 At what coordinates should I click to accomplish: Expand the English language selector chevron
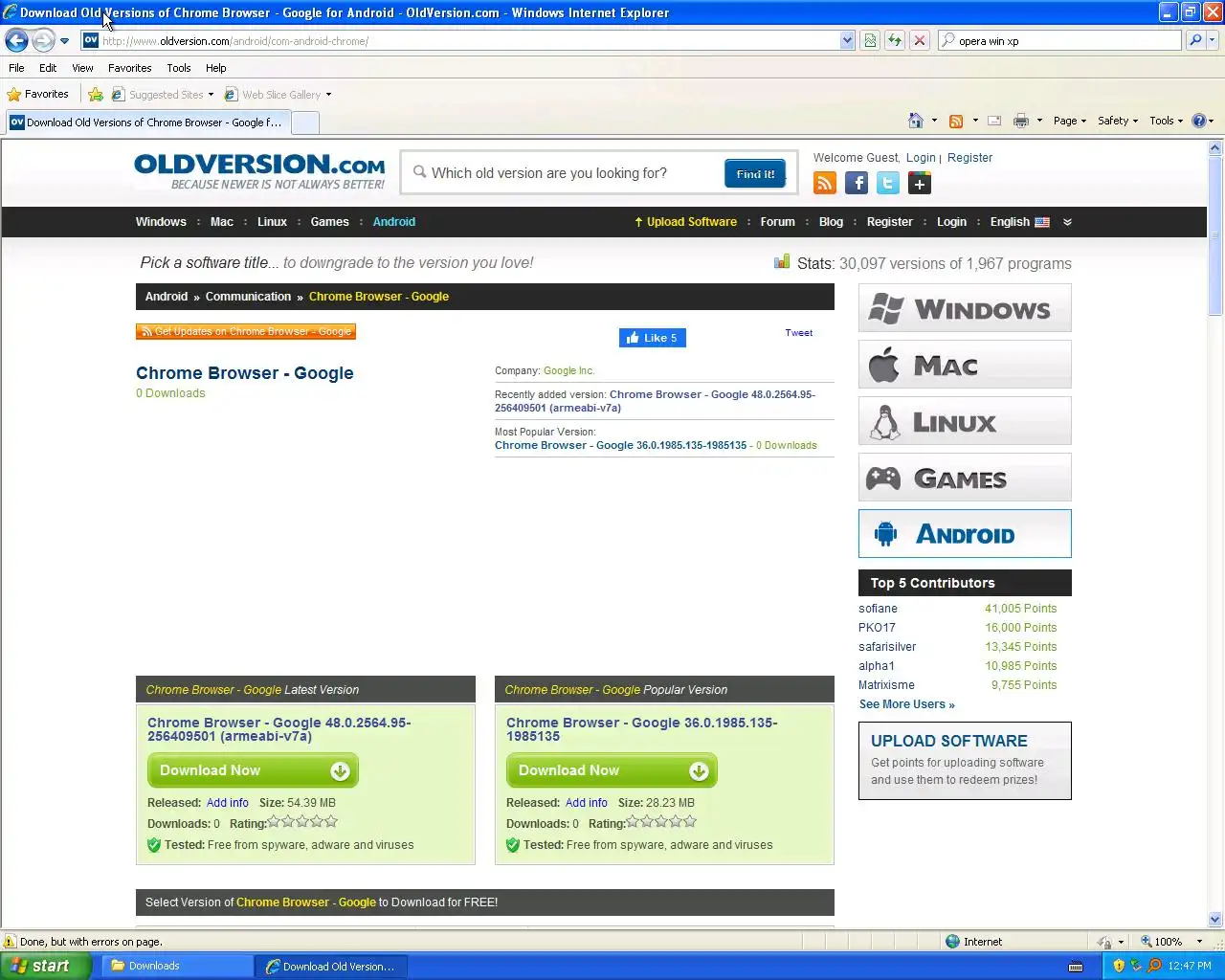click(x=1067, y=222)
